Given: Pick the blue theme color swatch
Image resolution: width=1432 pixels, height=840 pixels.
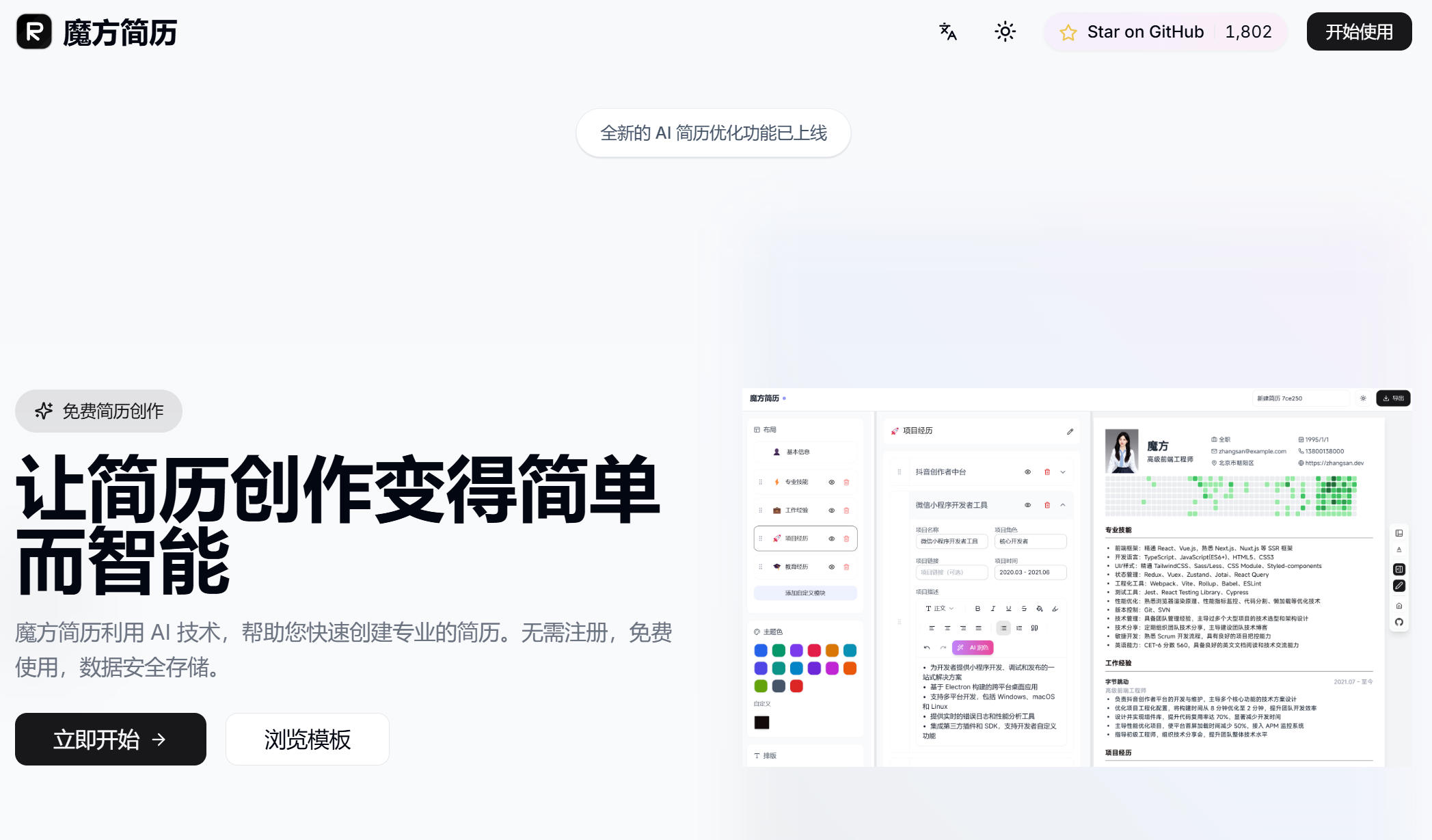Looking at the screenshot, I should point(761,650).
